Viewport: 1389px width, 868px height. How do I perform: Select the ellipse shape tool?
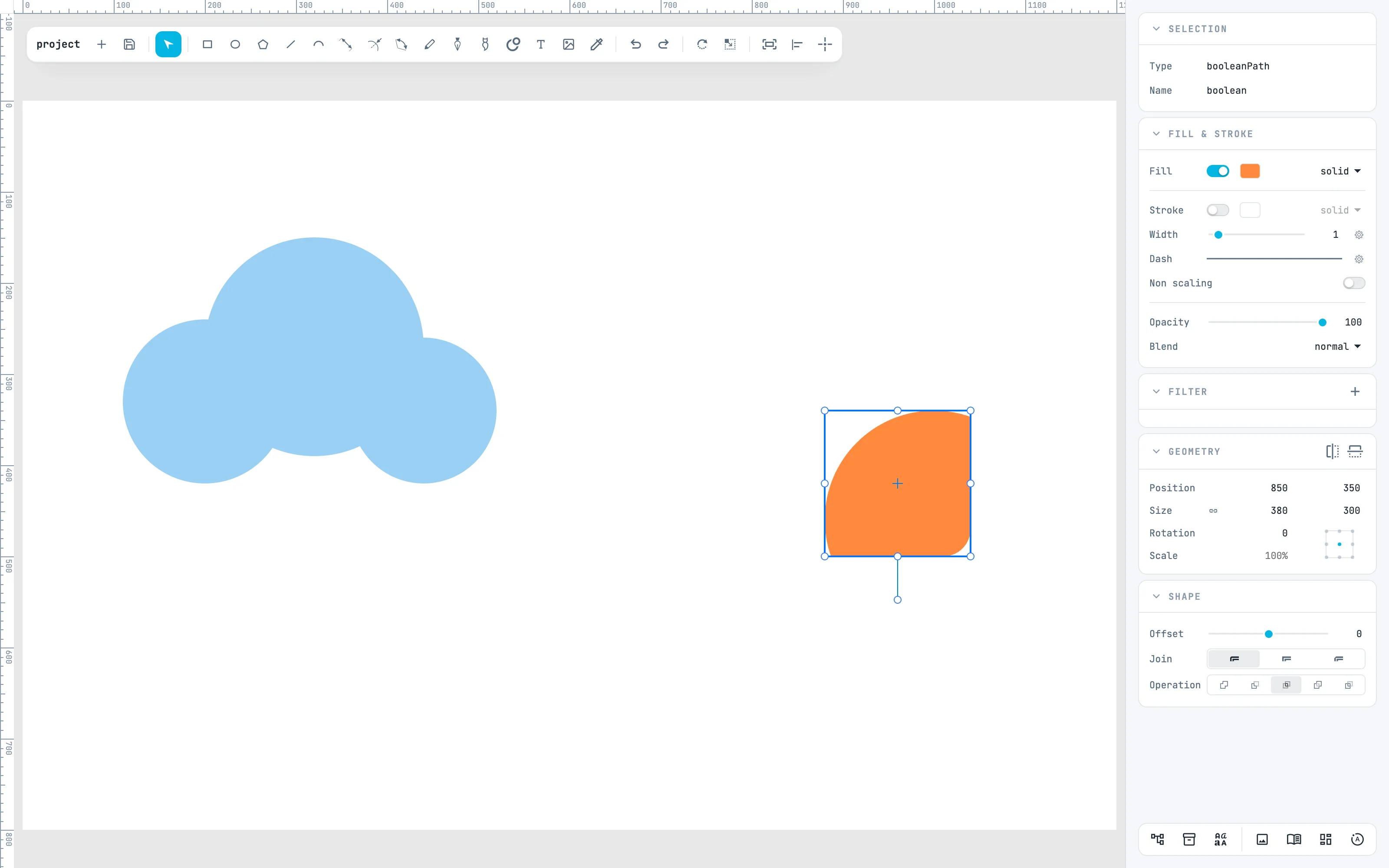[235, 44]
